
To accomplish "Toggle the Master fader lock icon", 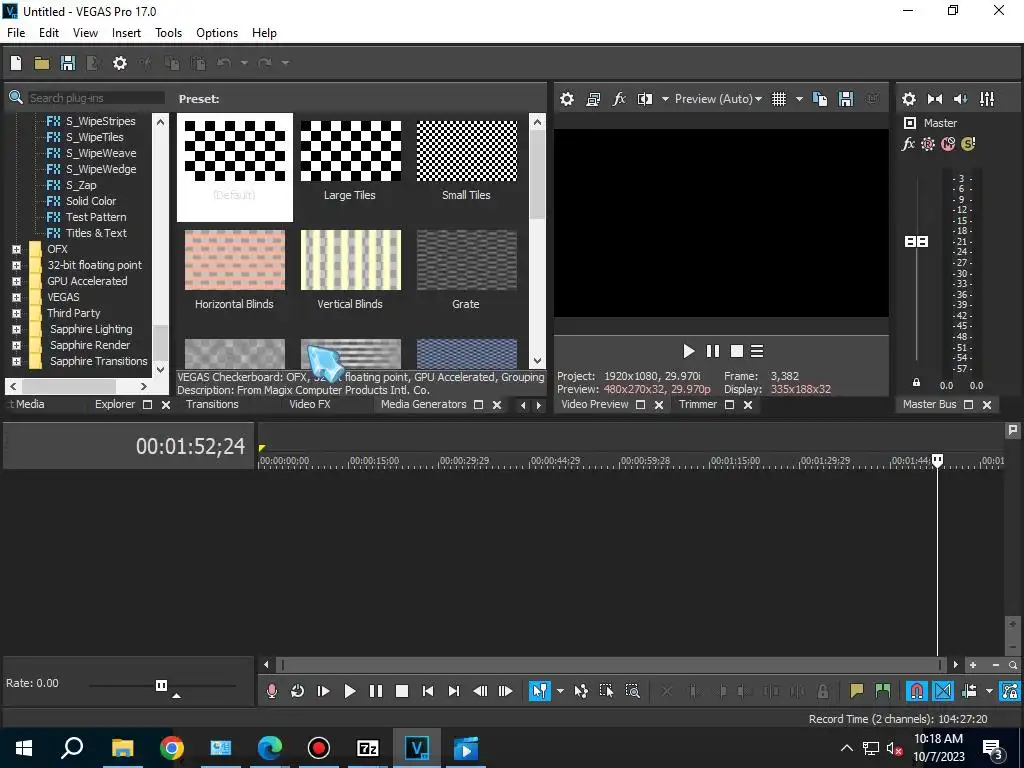I will pos(916,383).
